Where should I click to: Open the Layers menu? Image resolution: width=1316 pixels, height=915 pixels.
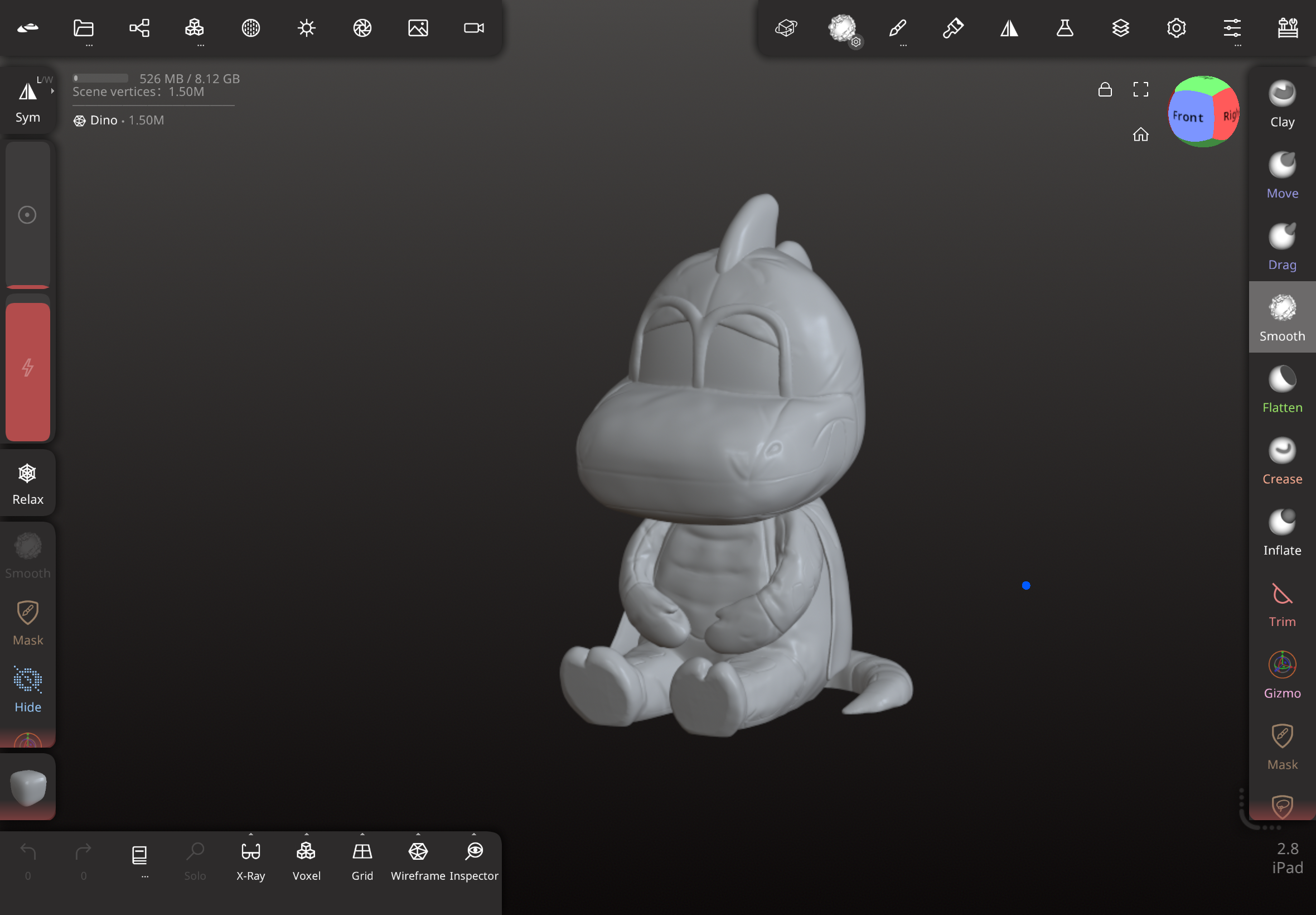tap(1120, 27)
